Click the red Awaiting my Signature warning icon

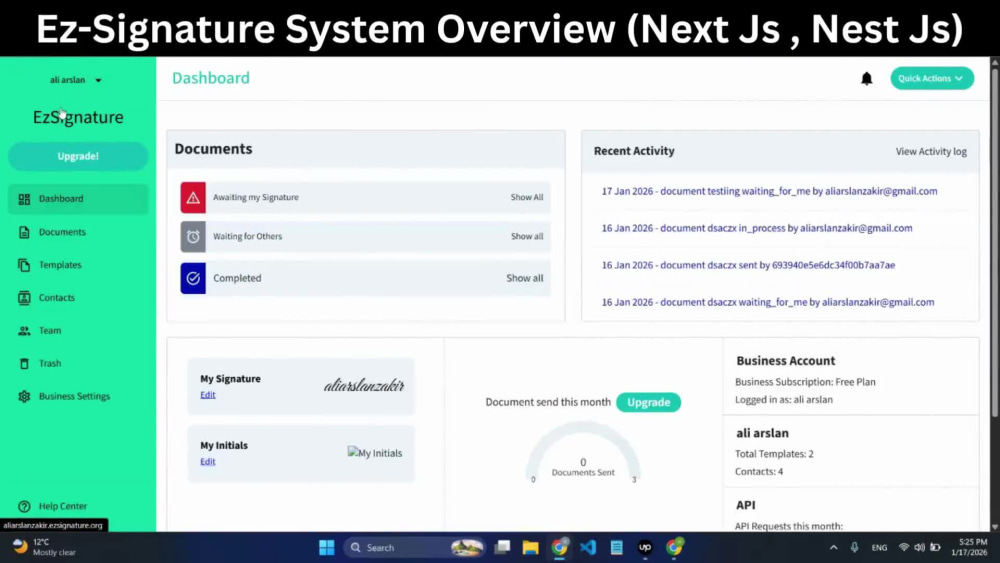click(193, 198)
